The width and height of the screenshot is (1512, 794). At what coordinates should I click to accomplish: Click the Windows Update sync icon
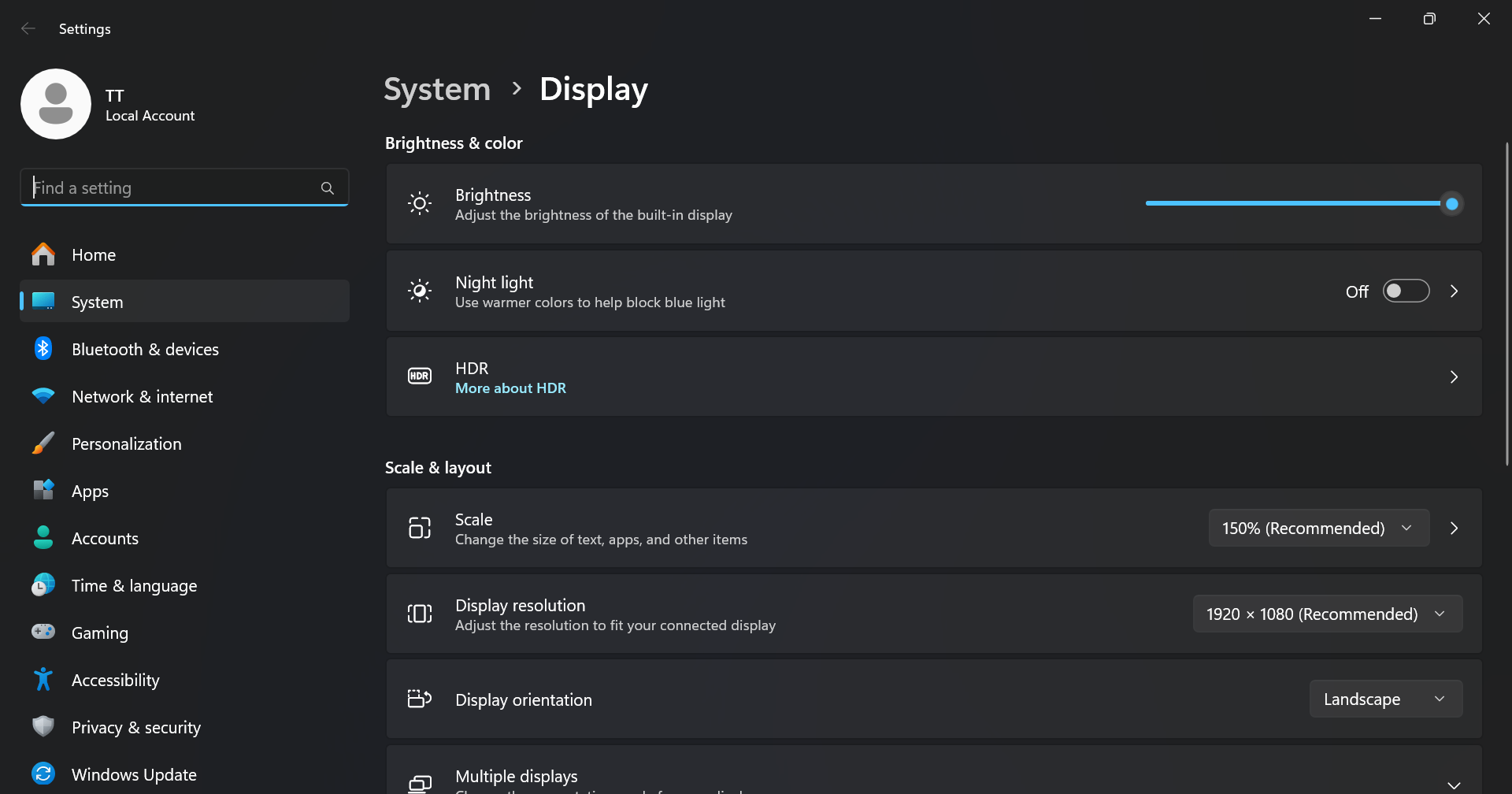tap(43, 774)
